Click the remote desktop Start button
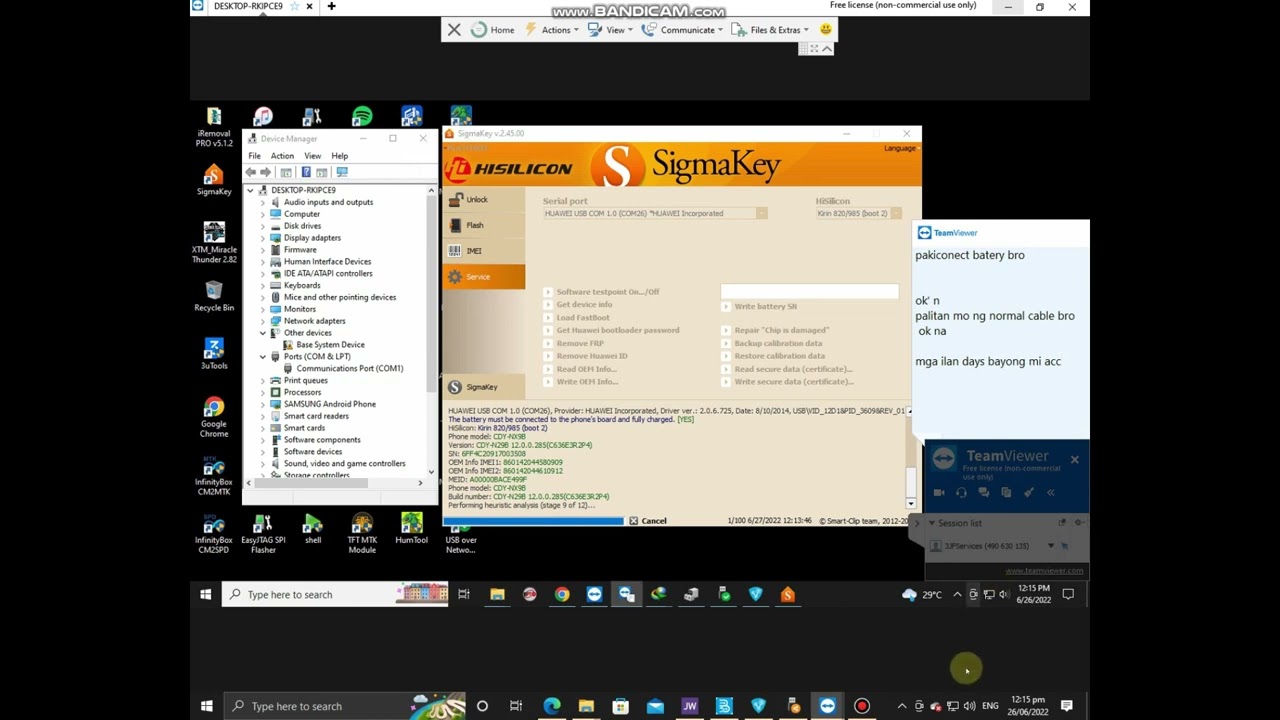The height and width of the screenshot is (720, 1280). (x=206, y=594)
